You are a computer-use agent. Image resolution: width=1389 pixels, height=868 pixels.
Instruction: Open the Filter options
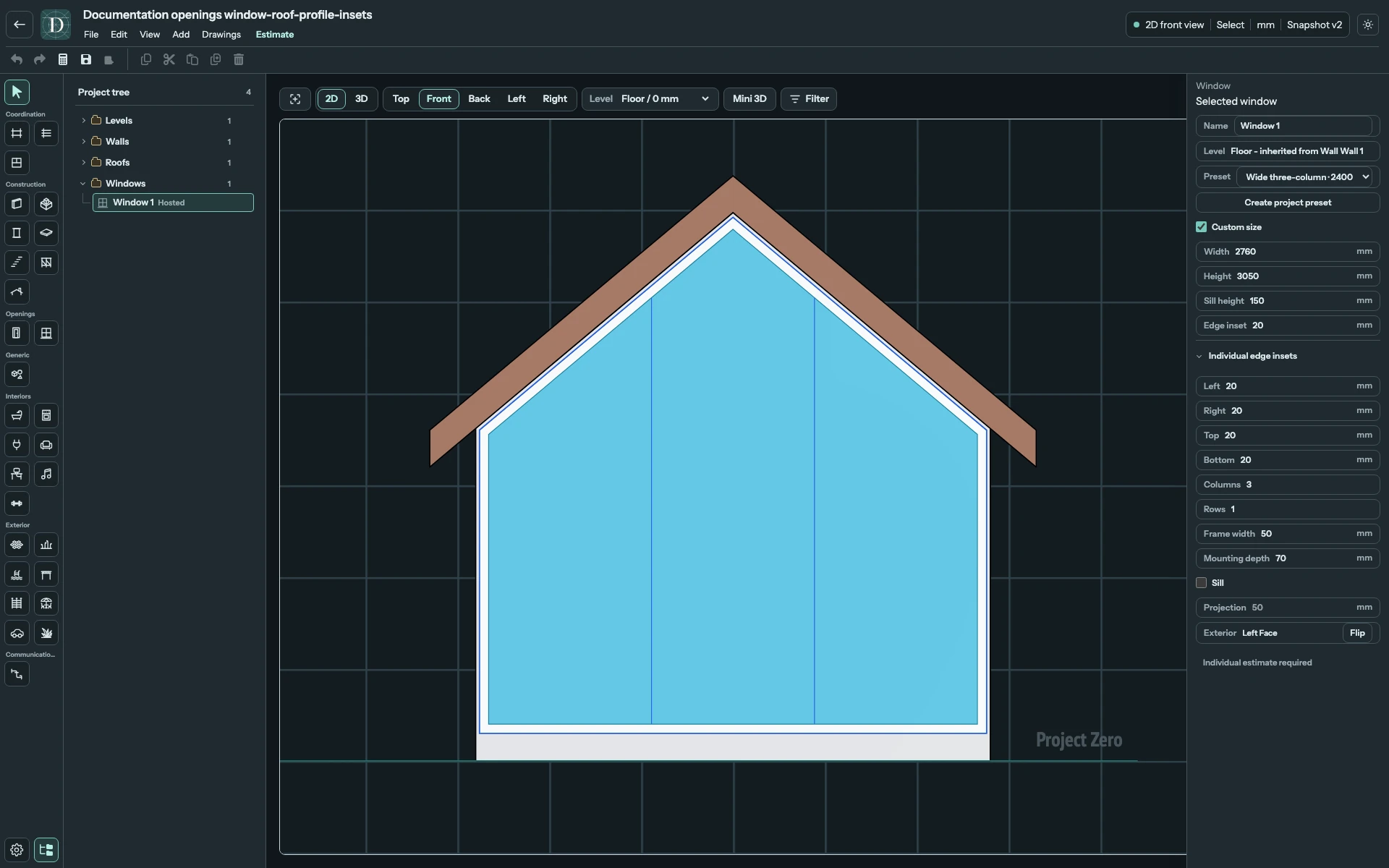(x=809, y=99)
